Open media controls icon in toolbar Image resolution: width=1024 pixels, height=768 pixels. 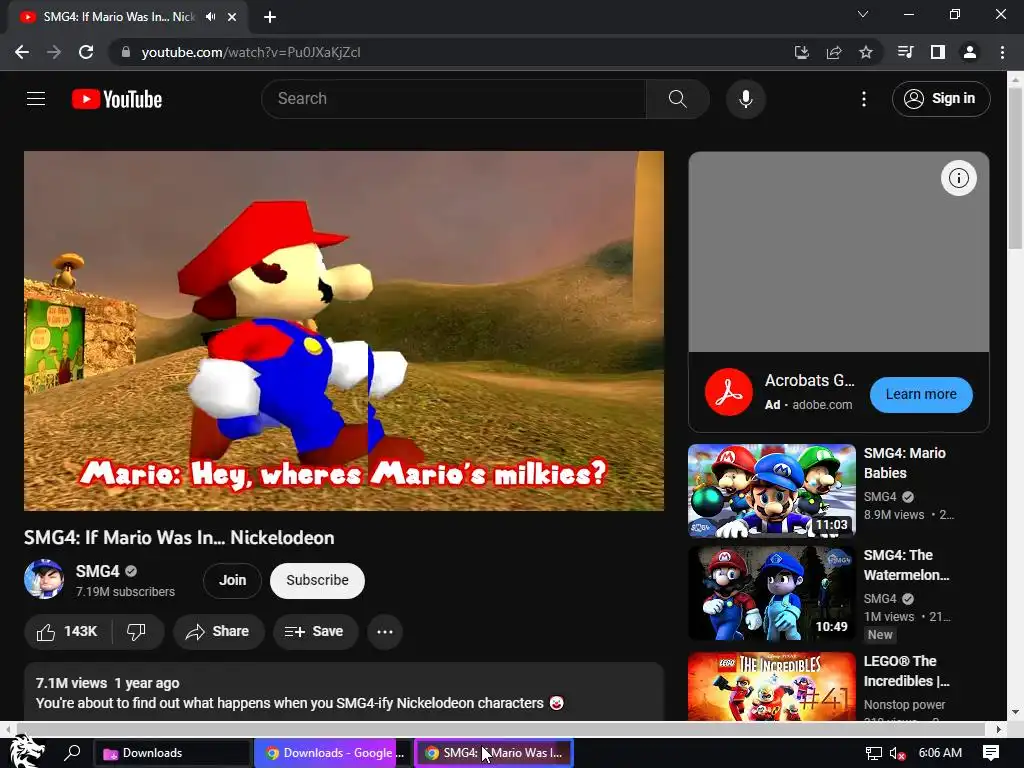(905, 52)
